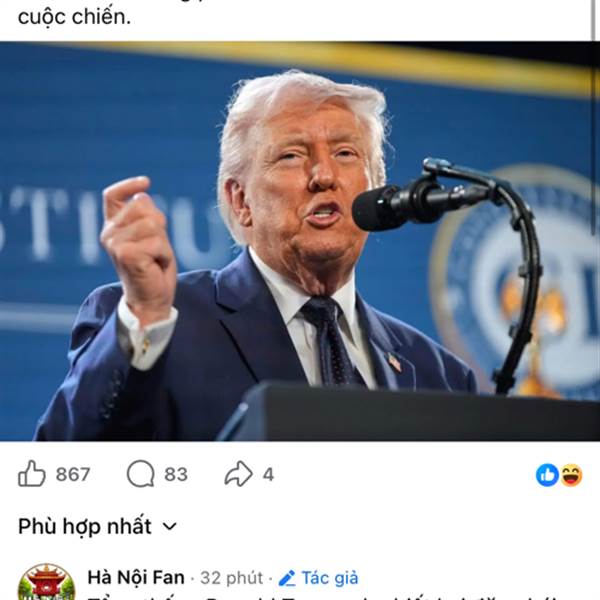600x600 pixels.
Task: Open the Phù hợp nhất comment sorting menu
Action: (97, 526)
